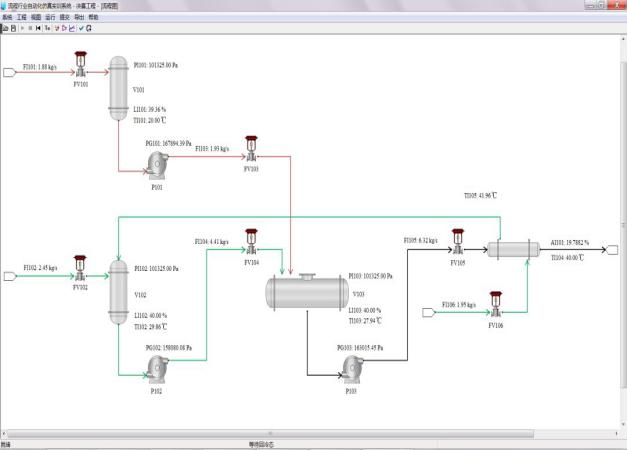Click the TI103 temperature reading
Viewport: 627px width, 450px height.
[x=365, y=321]
